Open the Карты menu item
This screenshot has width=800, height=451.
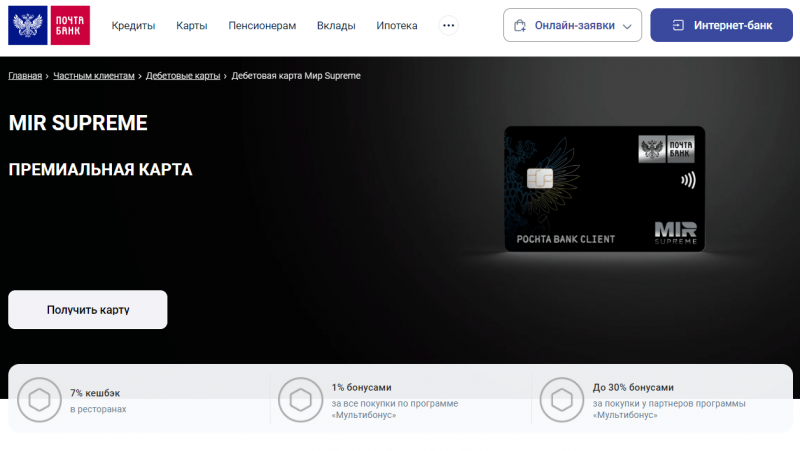click(191, 25)
